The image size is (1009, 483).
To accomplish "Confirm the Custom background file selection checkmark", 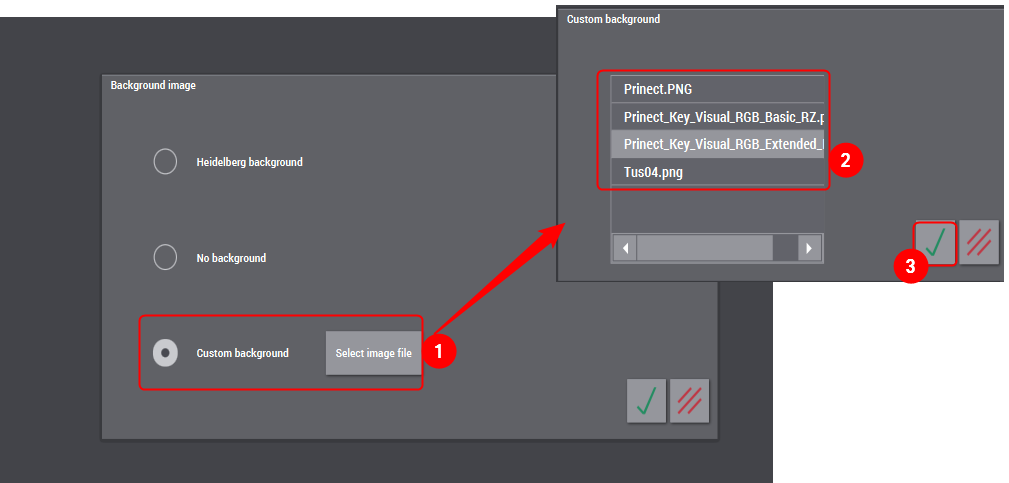I will 936,243.
